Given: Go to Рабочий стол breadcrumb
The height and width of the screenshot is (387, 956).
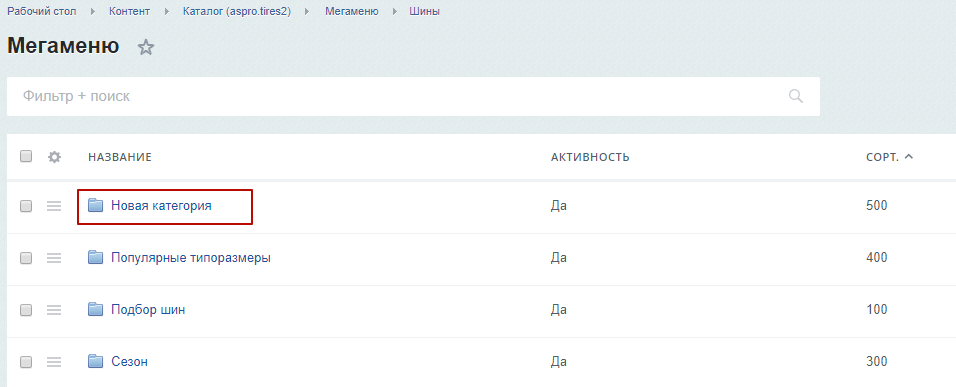Looking at the screenshot, I should pos(42,12).
